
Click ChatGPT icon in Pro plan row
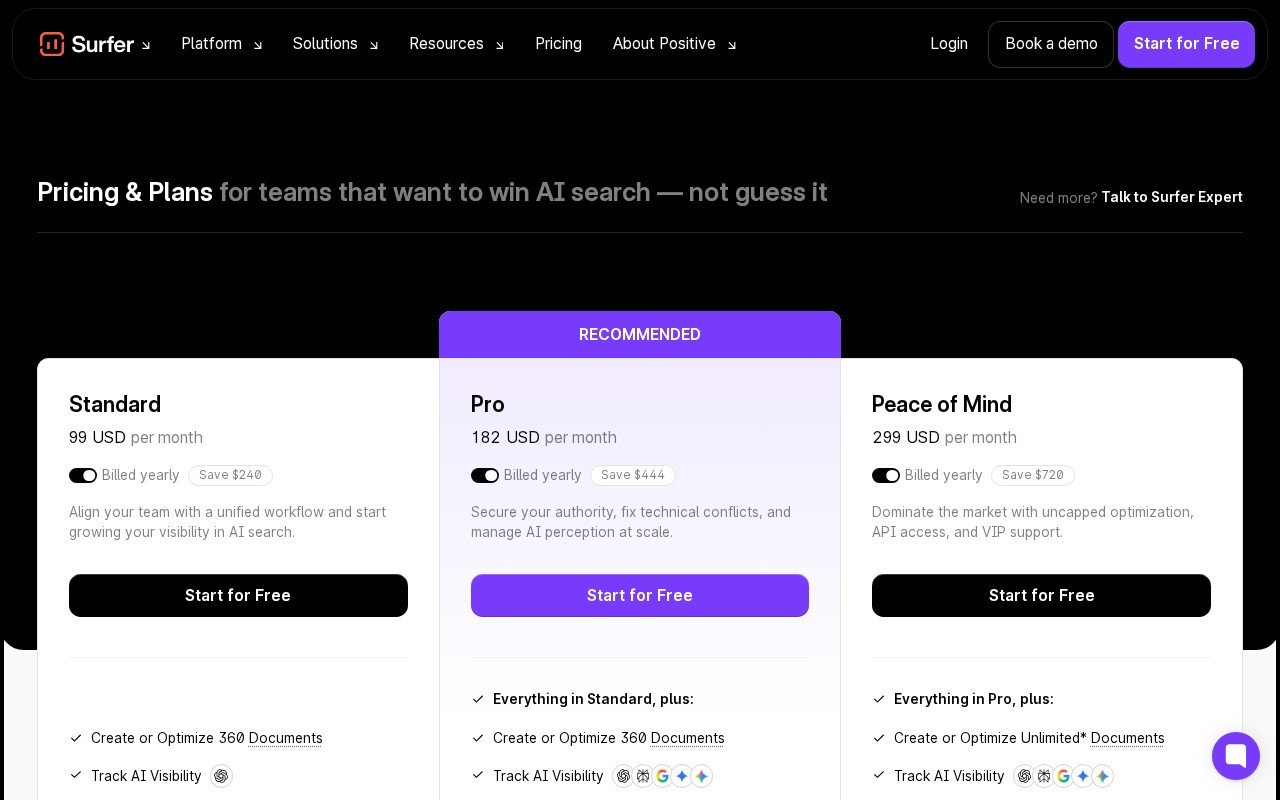(624, 776)
